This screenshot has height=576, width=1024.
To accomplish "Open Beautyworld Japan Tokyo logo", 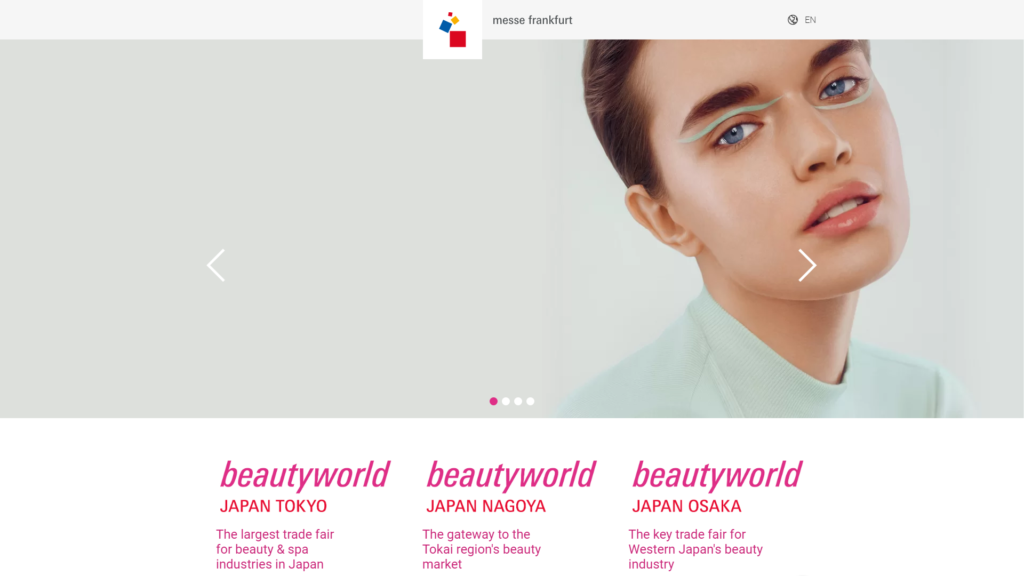I will click(304, 487).
